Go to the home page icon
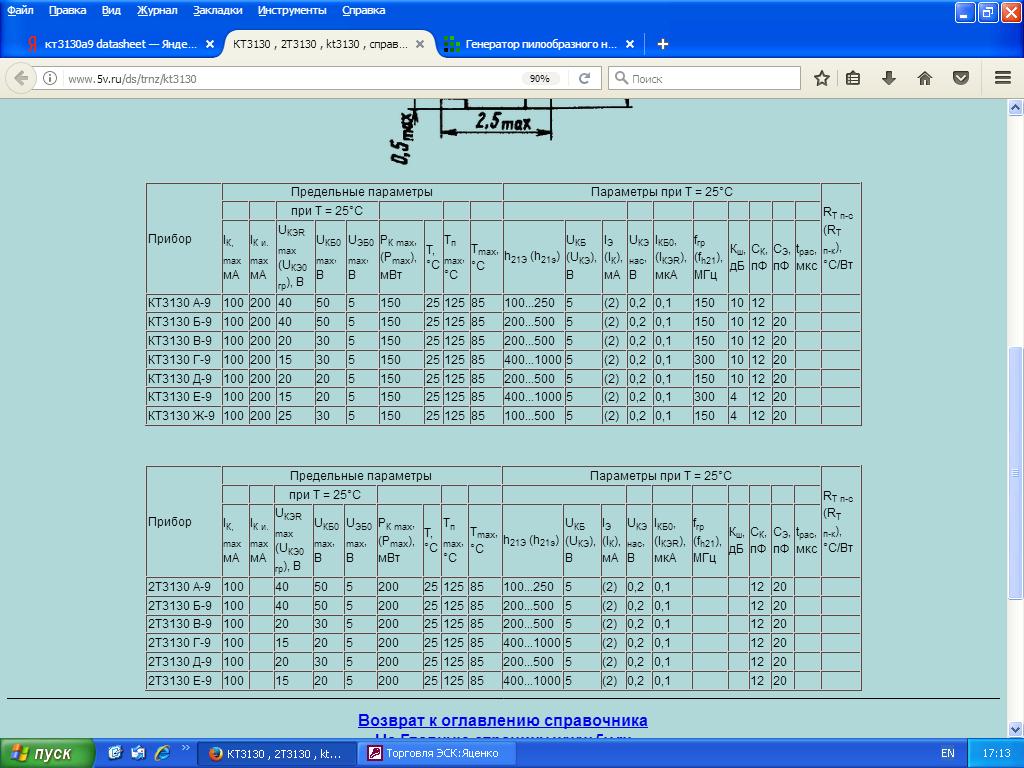The width and height of the screenshot is (1024, 768). pos(925,78)
